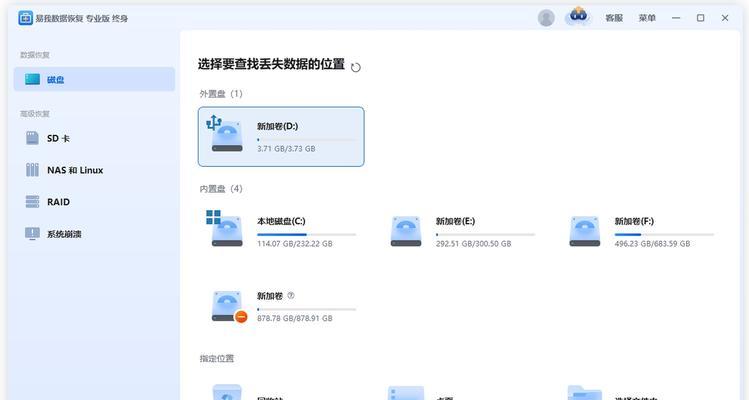Click the NAS server icon in sidebar
The width and height of the screenshot is (749, 400).
pyautogui.click(x=32, y=170)
